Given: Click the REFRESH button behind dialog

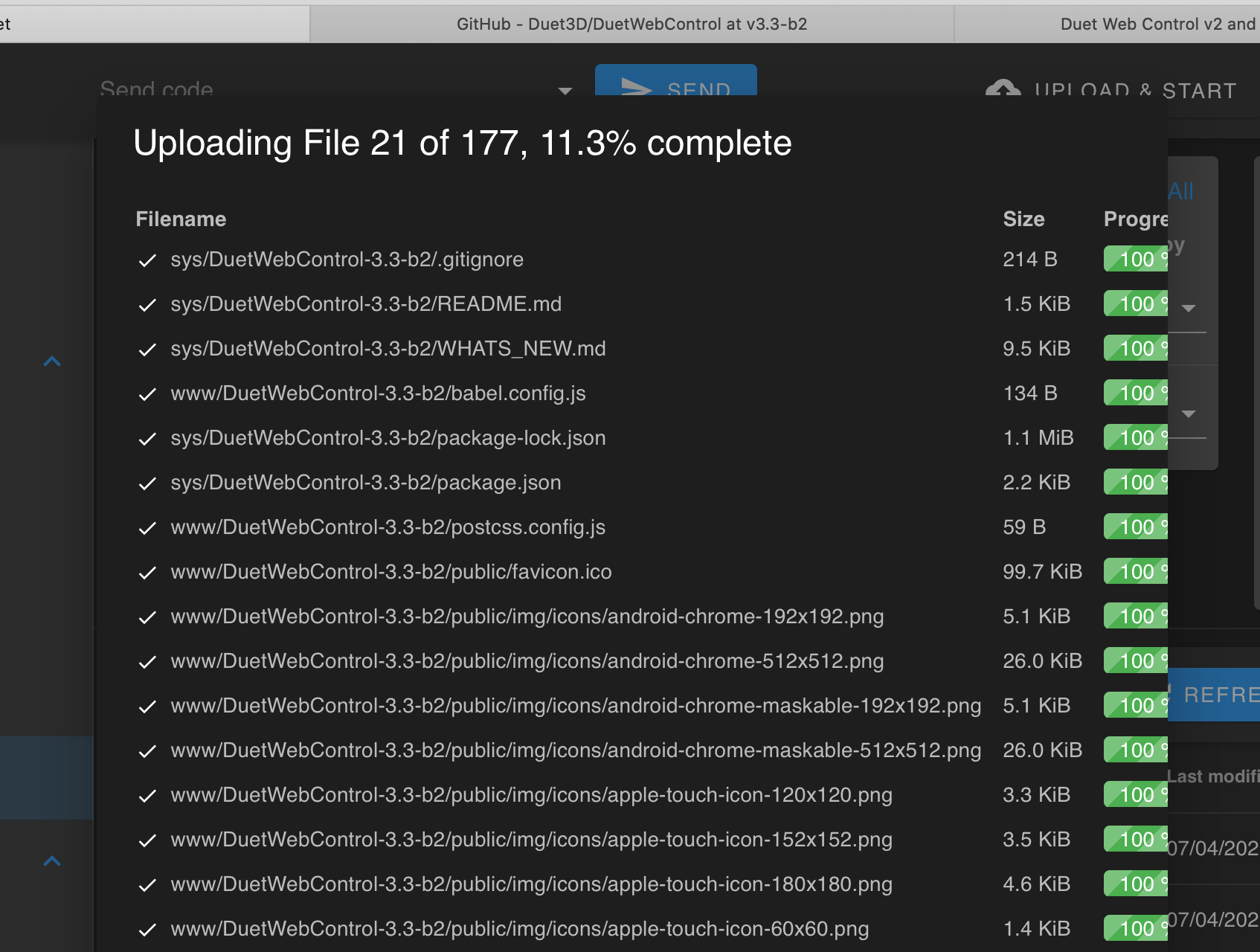Looking at the screenshot, I should click(1214, 695).
